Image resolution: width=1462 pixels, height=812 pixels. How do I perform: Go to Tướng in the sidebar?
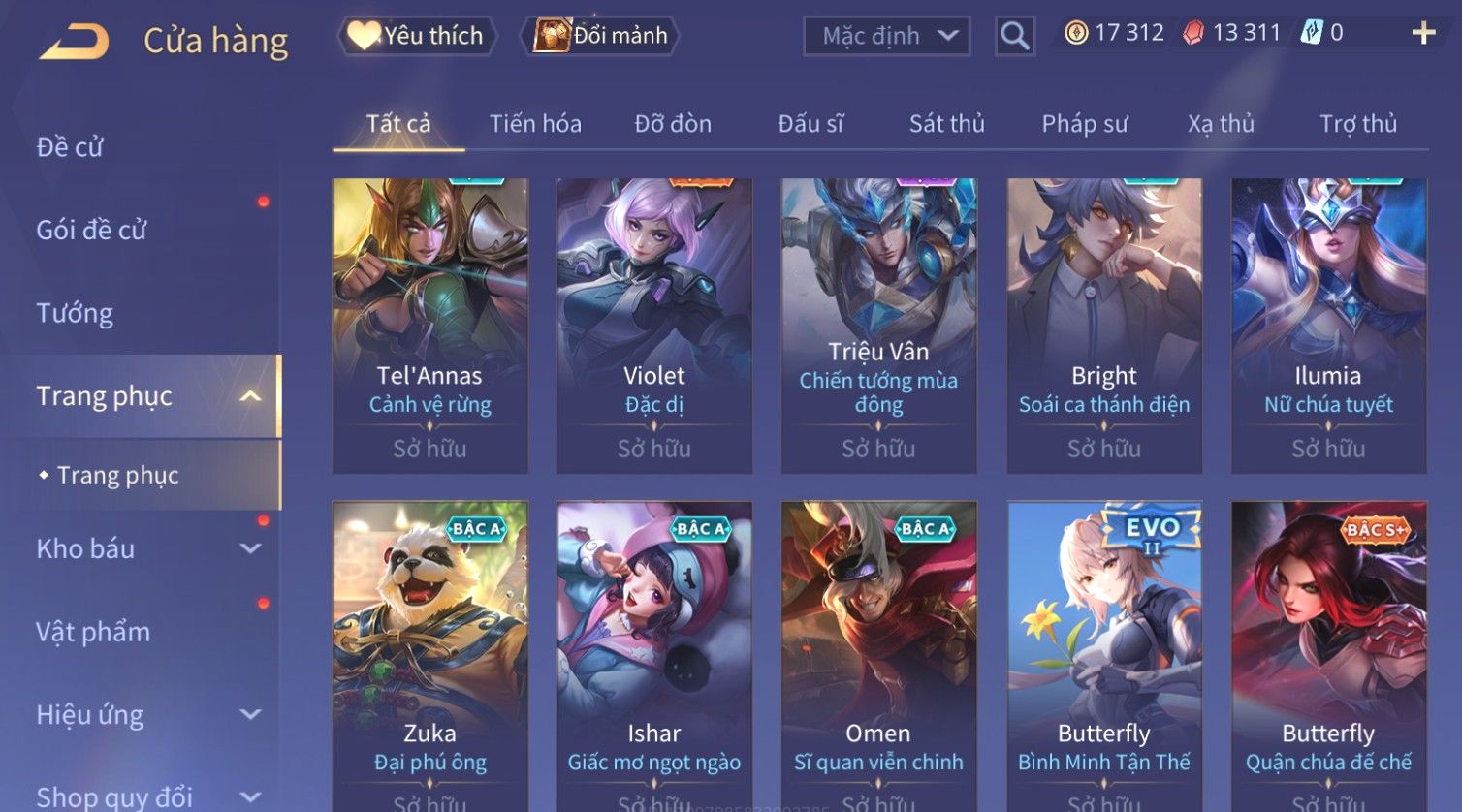75,313
